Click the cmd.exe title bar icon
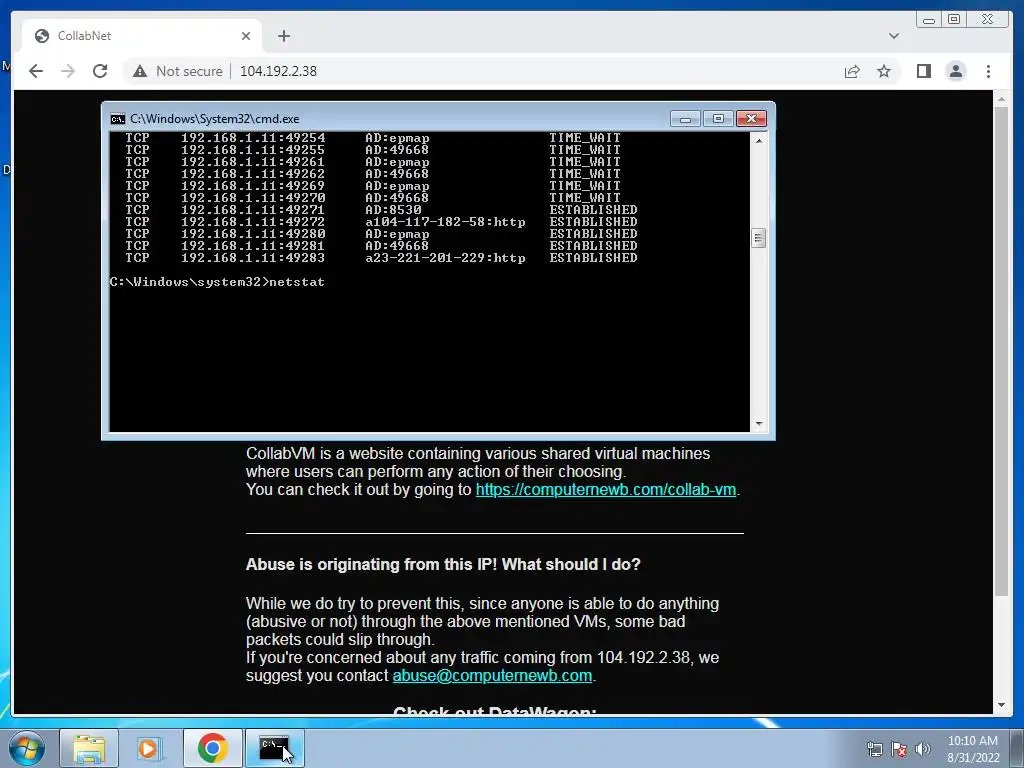The width and height of the screenshot is (1024, 768). (x=118, y=119)
